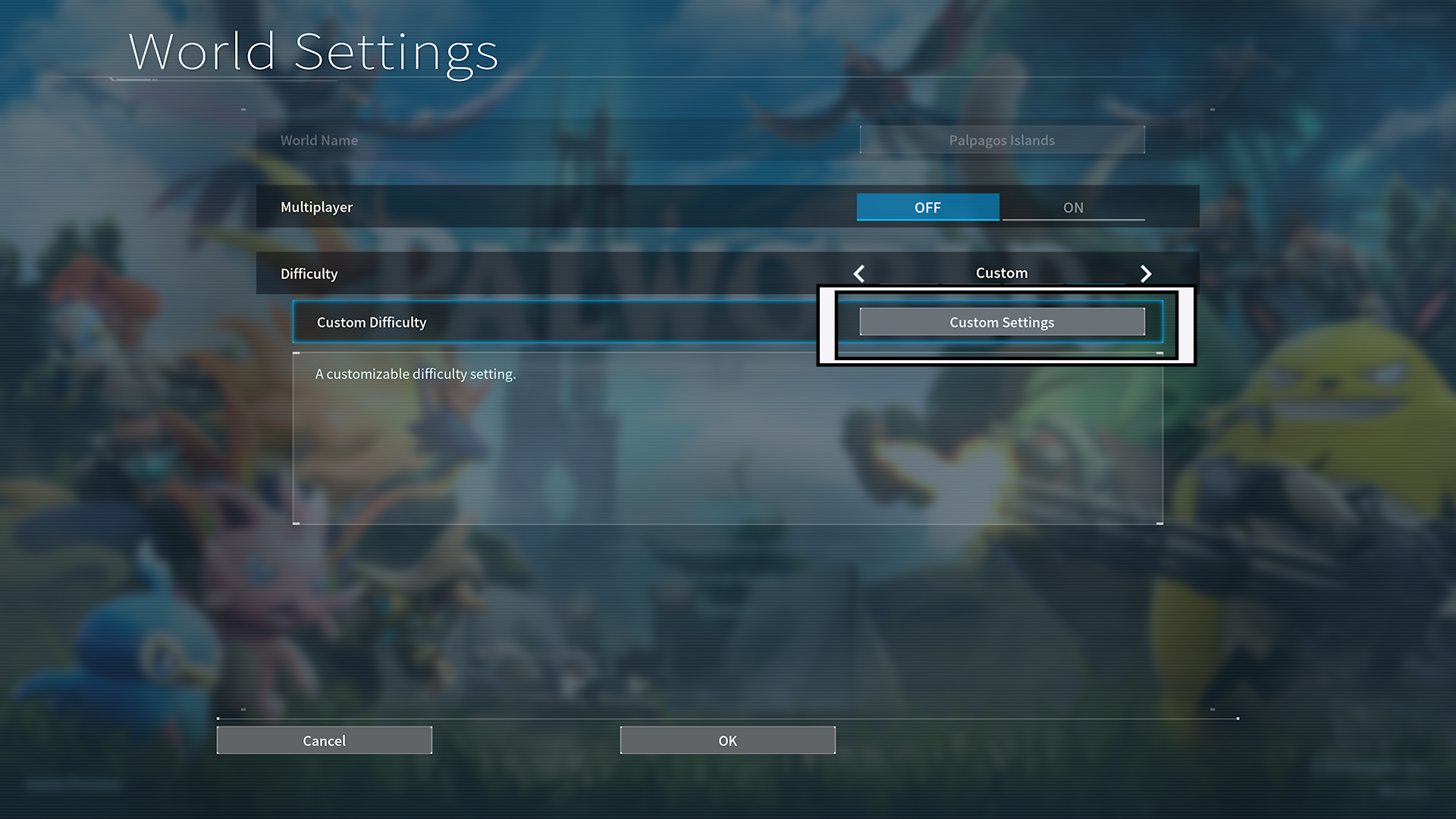This screenshot has height=819, width=1456.
Task: Highlight the Custom Difficulty row
Action: [531, 322]
